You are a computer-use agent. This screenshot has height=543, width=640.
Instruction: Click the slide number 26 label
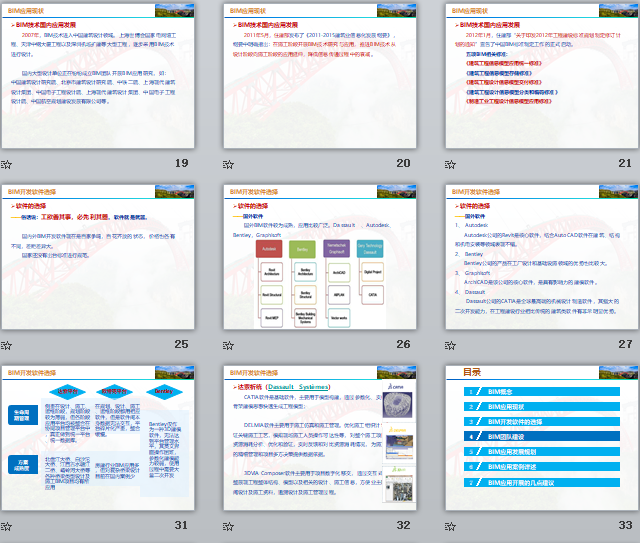click(403, 344)
